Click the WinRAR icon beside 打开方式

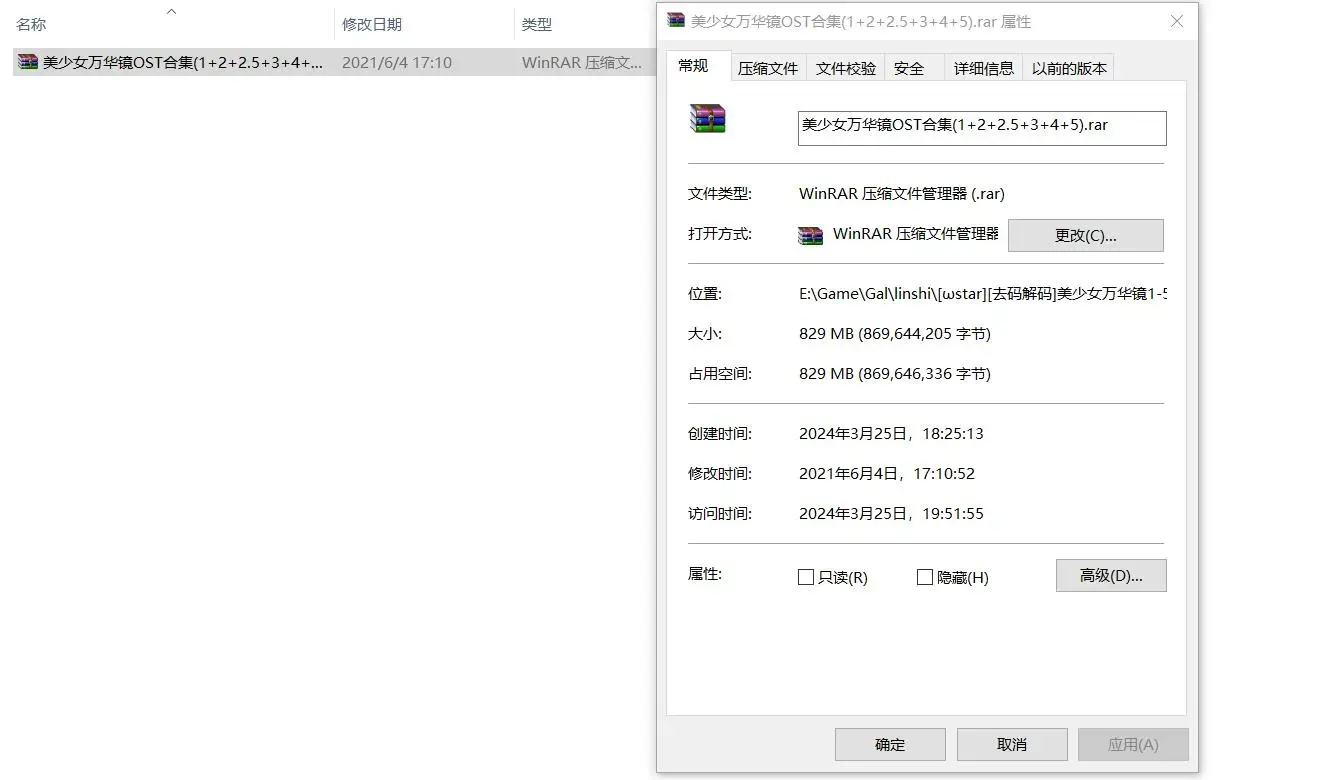tap(810, 235)
